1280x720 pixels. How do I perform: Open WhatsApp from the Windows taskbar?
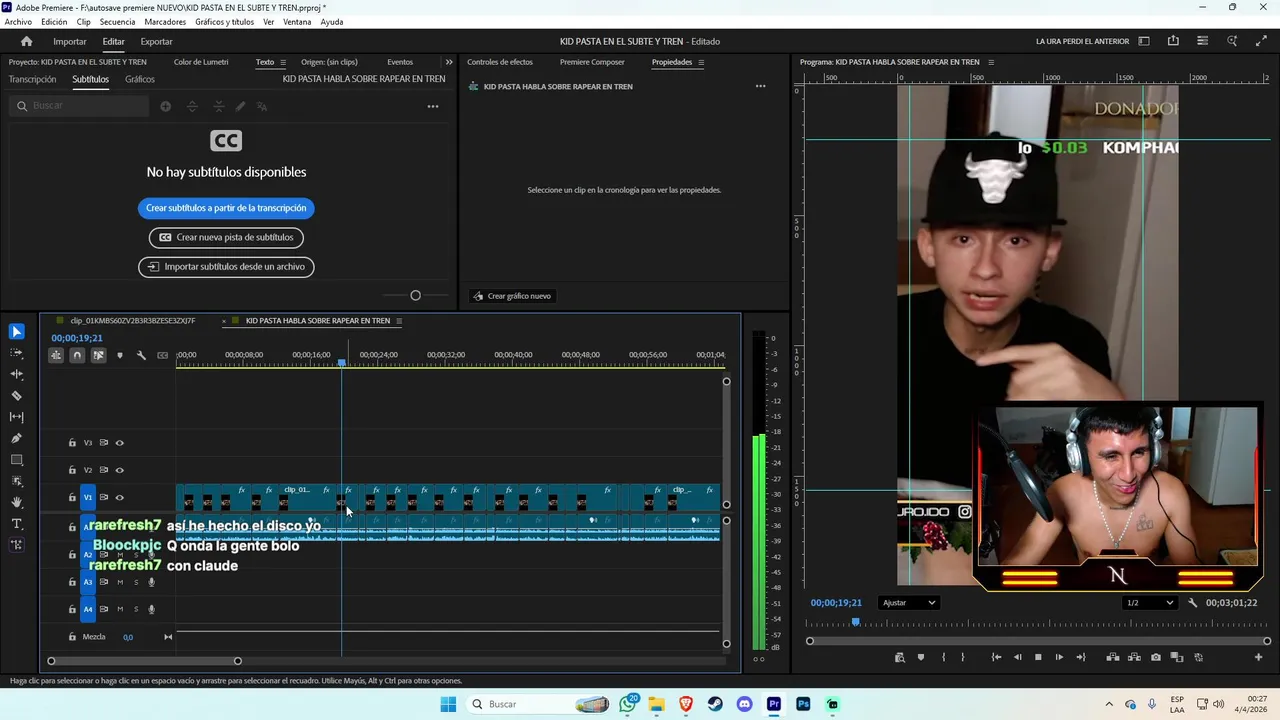(x=628, y=704)
